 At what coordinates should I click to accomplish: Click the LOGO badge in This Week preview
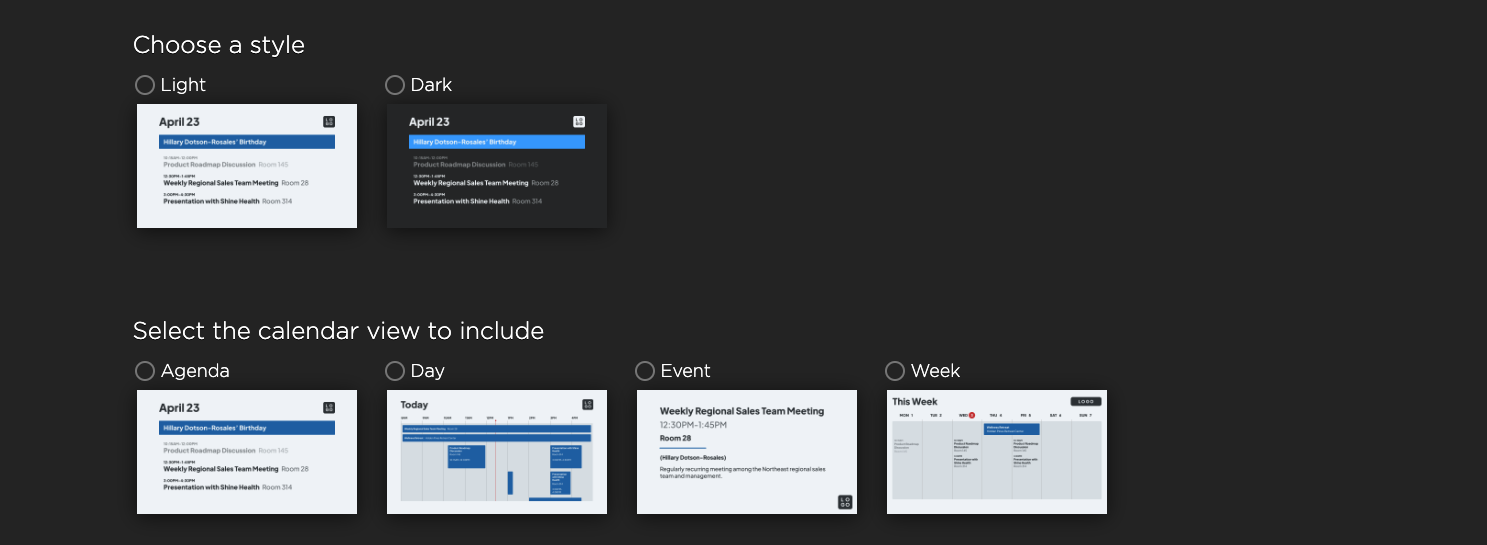[x=1085, y=402]
